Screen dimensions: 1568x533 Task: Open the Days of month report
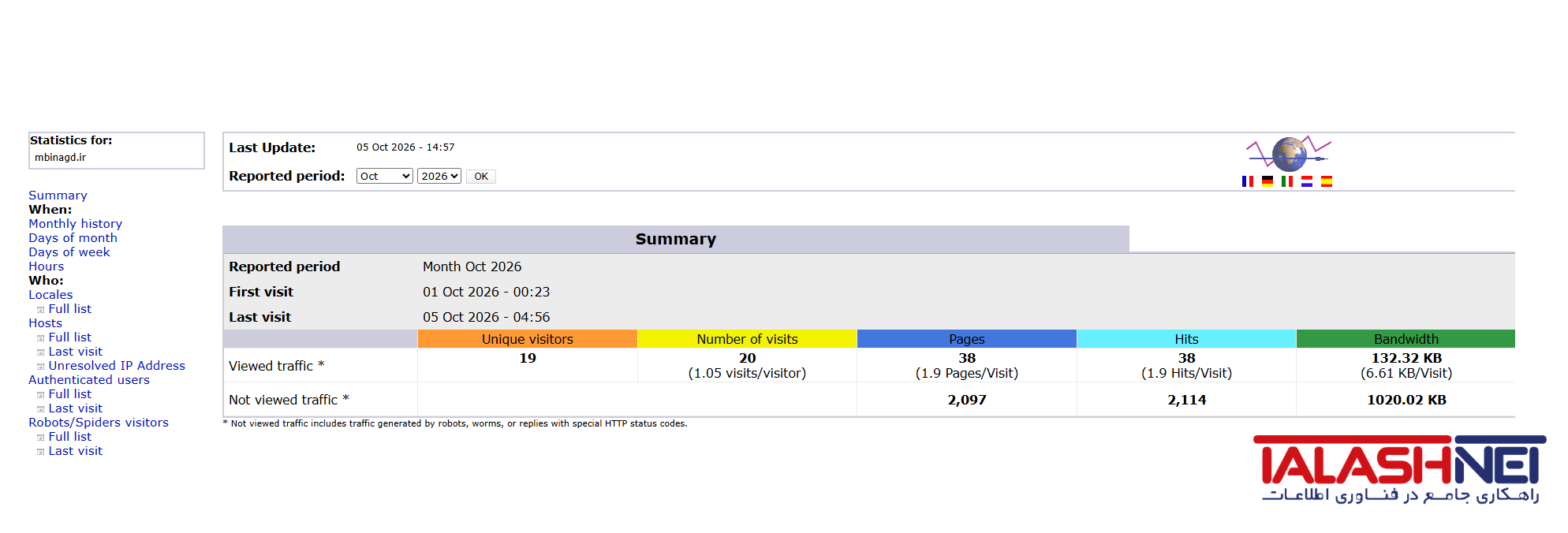click(73, 238)
